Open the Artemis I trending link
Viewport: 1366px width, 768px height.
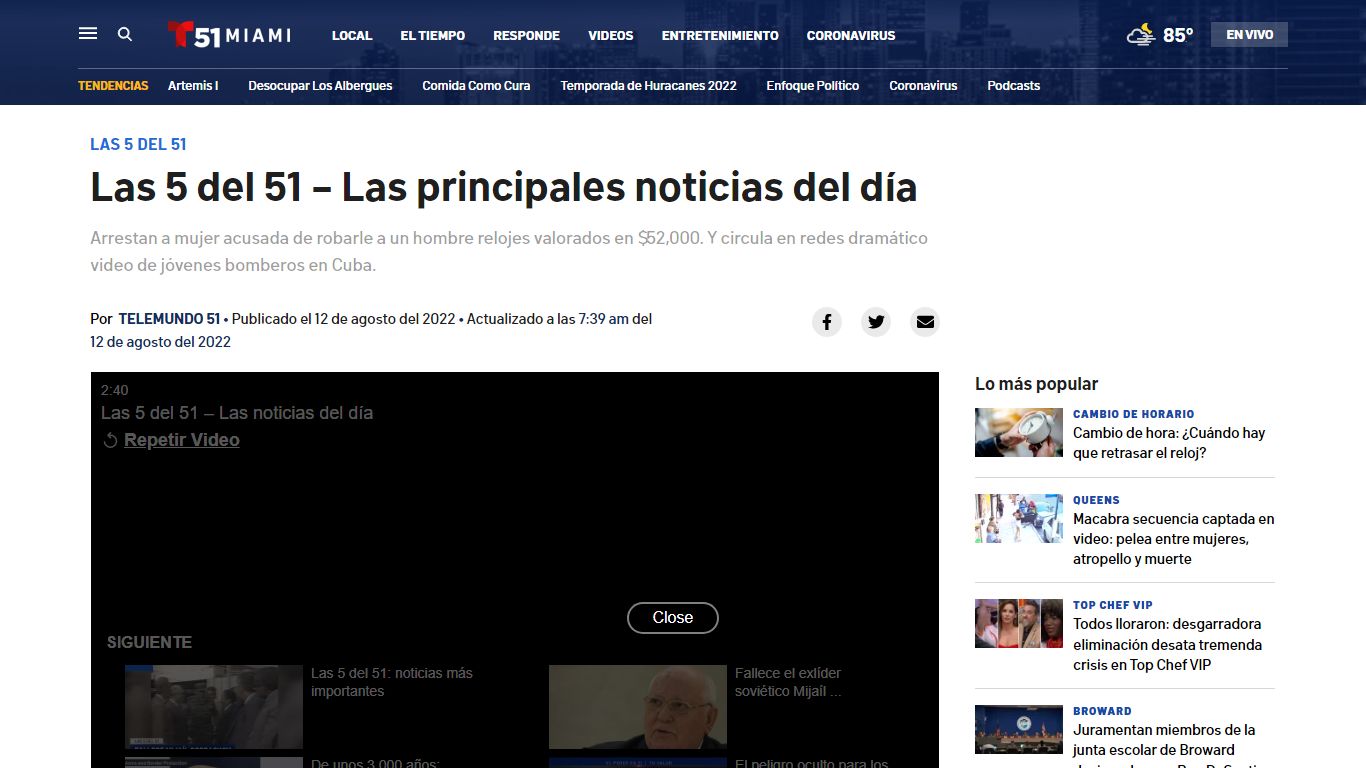[193, 86]
